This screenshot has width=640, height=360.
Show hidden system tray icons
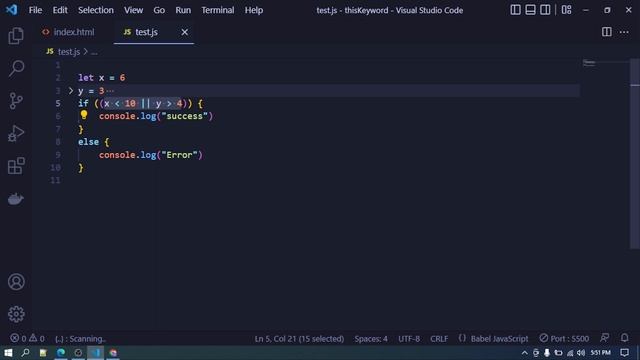[x=524, y=353]
